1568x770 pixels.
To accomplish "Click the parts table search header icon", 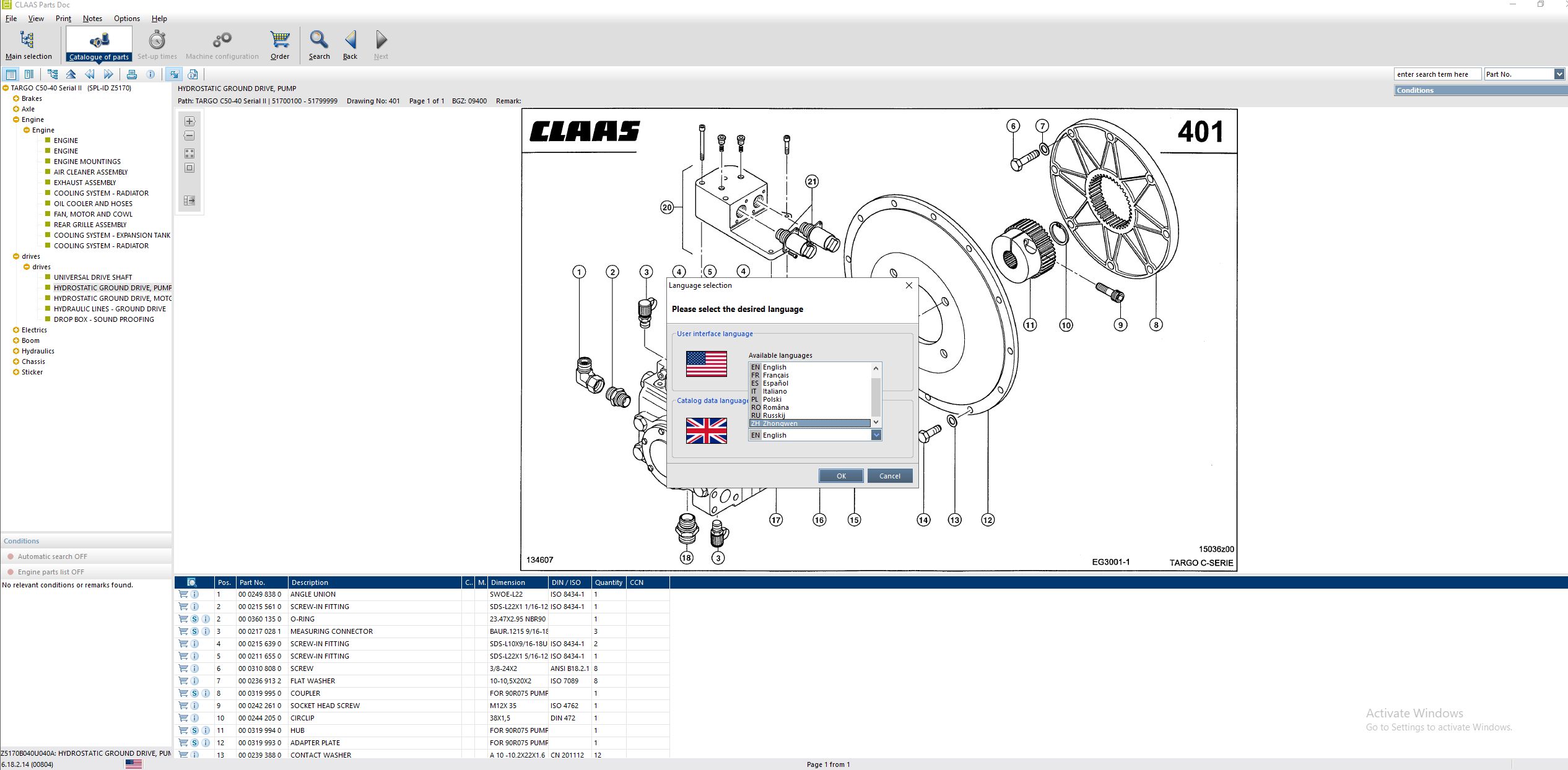I will pos(192,582).
